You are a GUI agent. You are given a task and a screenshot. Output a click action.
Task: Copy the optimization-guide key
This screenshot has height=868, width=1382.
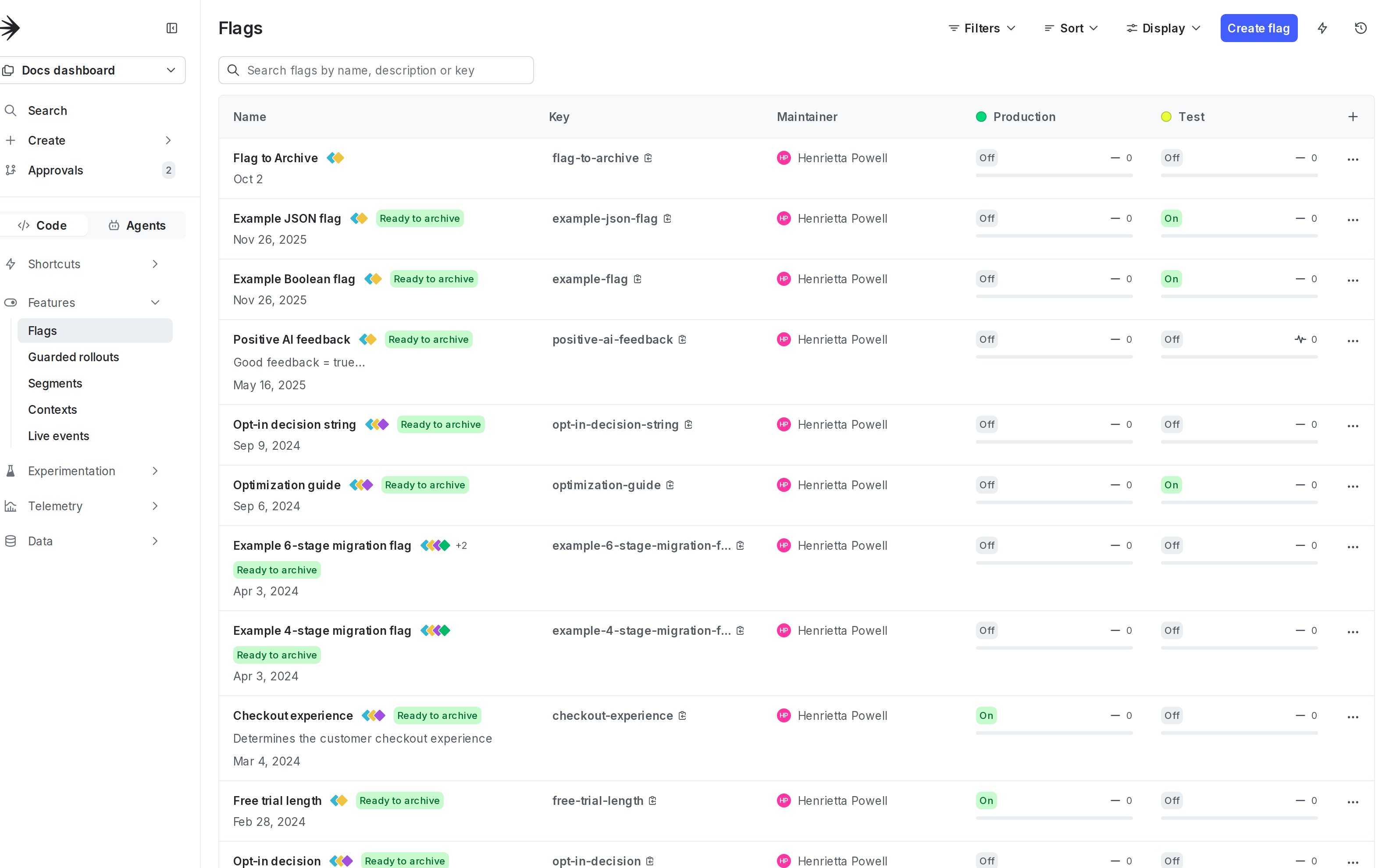pyautogui.click(x=670, y=485)
